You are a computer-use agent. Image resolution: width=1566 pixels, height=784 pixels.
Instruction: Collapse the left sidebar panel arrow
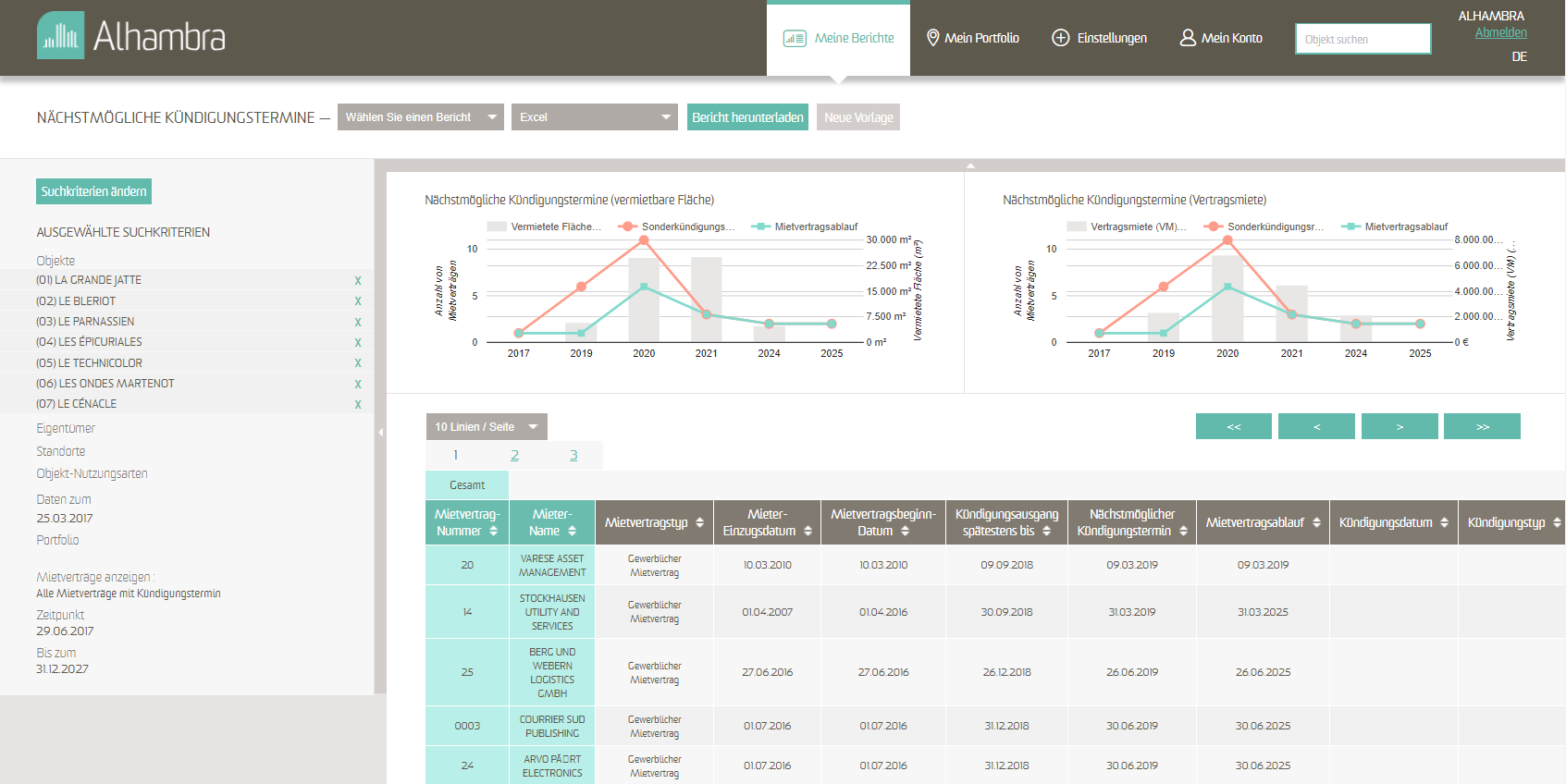click(380, 432)
